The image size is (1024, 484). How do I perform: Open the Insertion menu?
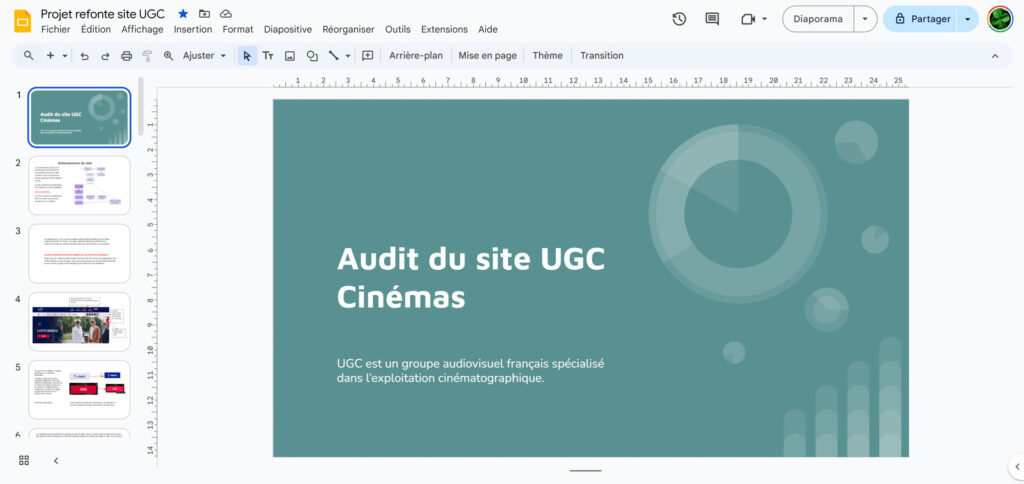click(x=193, y=29)
